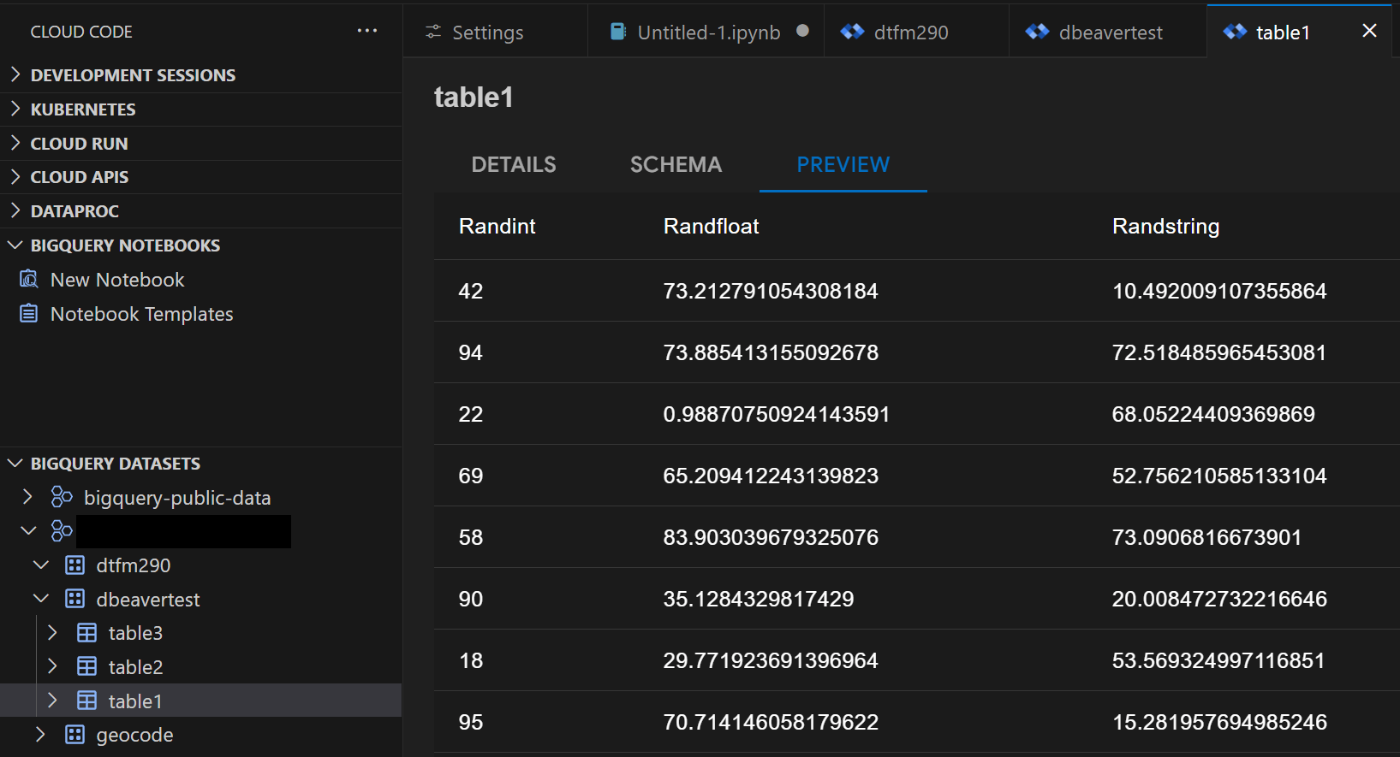Expand the Development Sessions section
This screenshot has width=1400, height=757.
pos(15,75)
